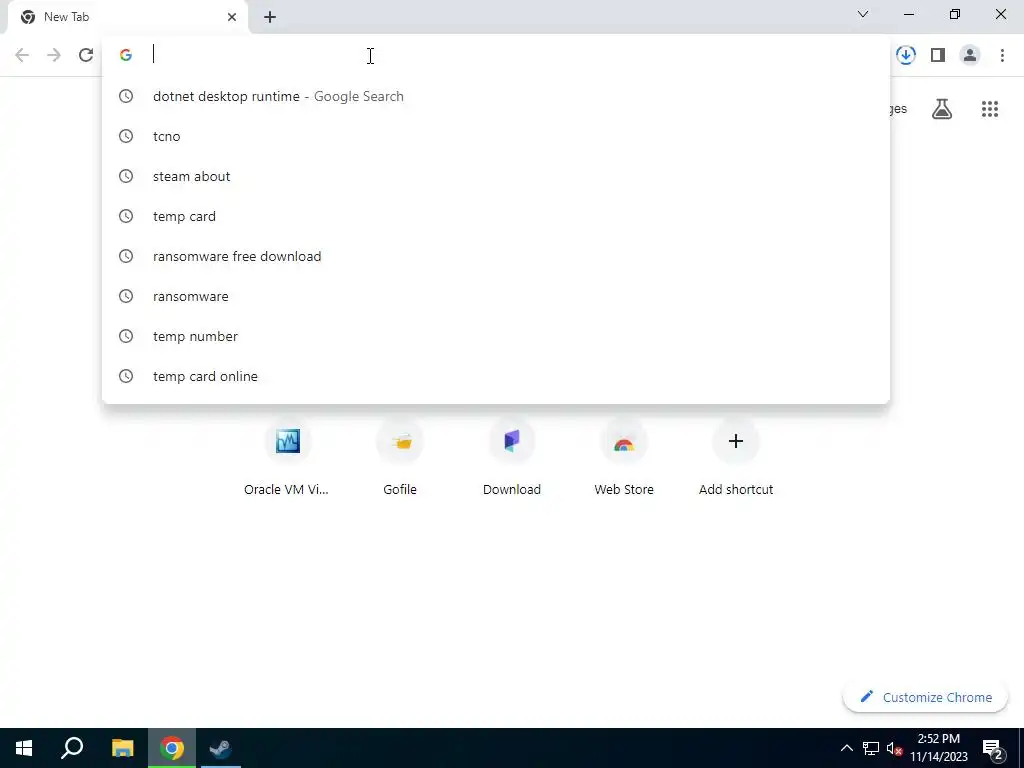Choose the 'tcno' suggestion
The width and height of the screenshot is (1024, 768).
(x=496, y=136)
